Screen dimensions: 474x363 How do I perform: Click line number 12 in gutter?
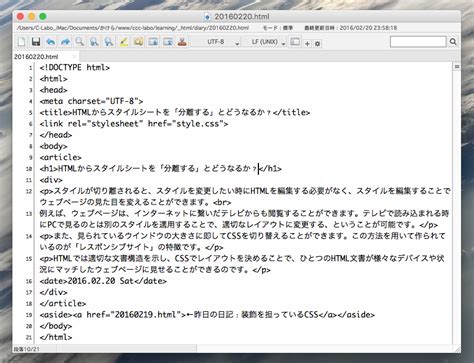coord(29,191)
